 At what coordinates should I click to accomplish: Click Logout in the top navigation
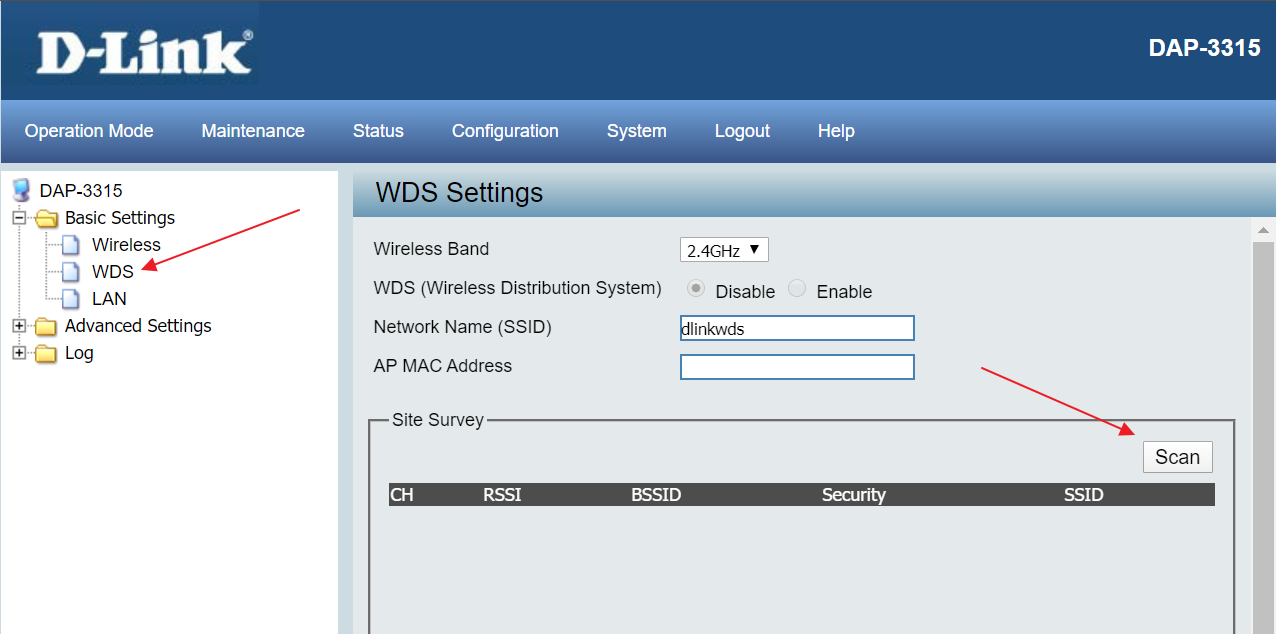click(x=742, y=131)
